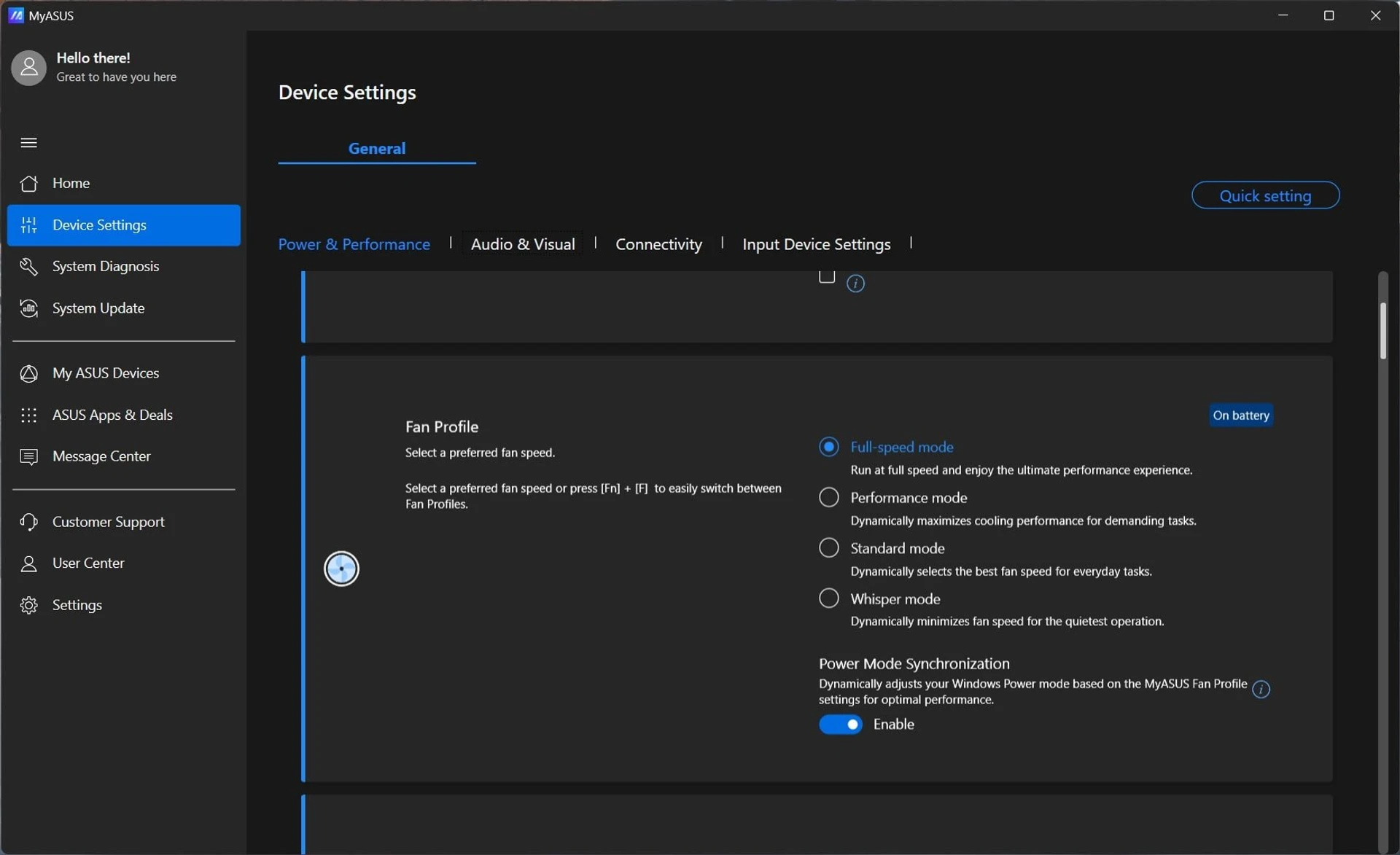The height and width of the screenshot is (855, 1400).
Task: Open System Diagnosis page
Action: tap(123, 267)
